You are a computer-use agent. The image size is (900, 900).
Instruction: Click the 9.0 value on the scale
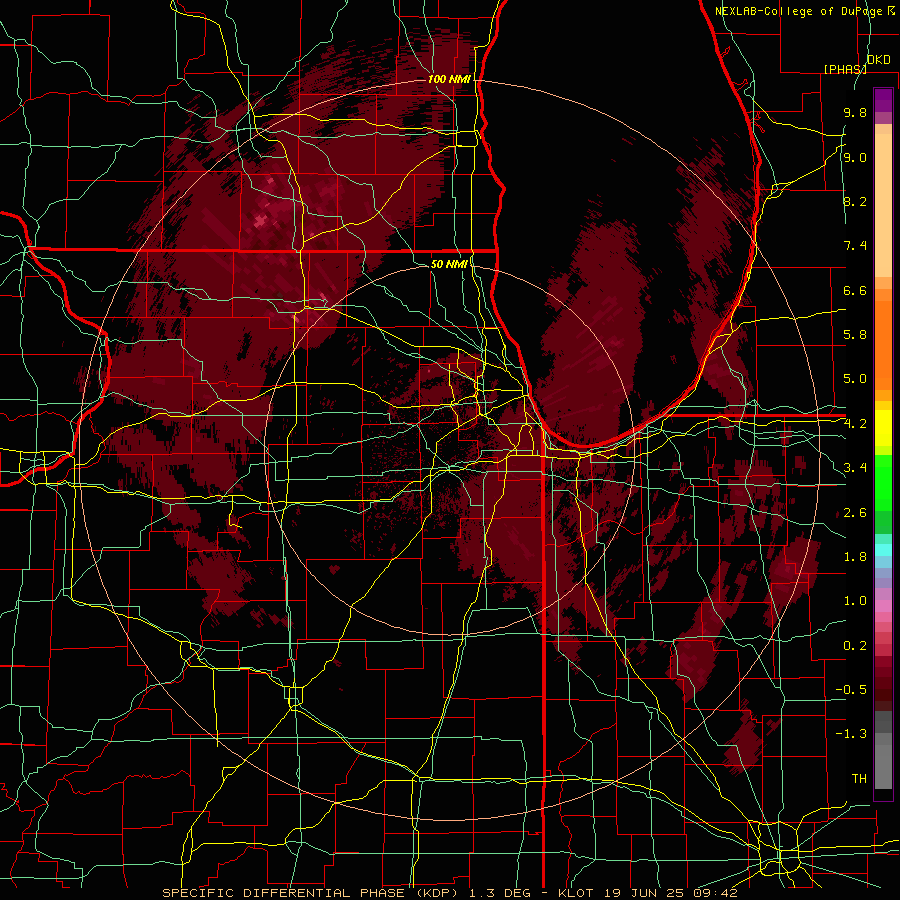pos(855,158)
